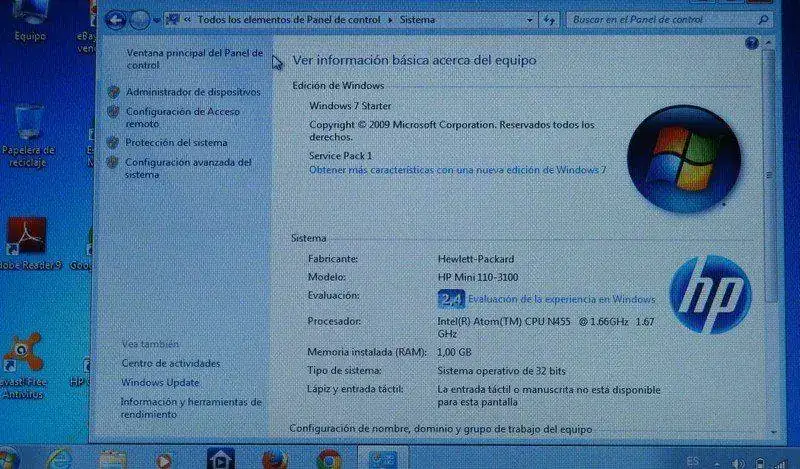Open the recent pages dropdown beside navigation arrows
The width and height of the screenshot is (800, 469).
[x=157, y=20]
